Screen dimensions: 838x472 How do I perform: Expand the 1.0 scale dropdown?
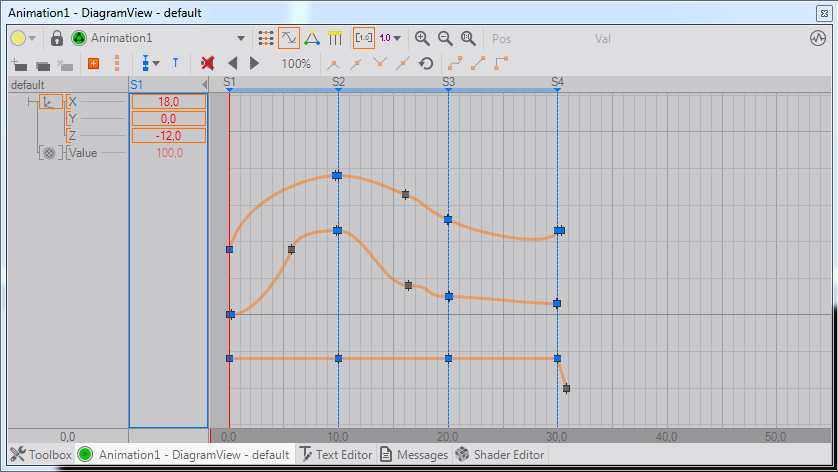click(398, 38)
